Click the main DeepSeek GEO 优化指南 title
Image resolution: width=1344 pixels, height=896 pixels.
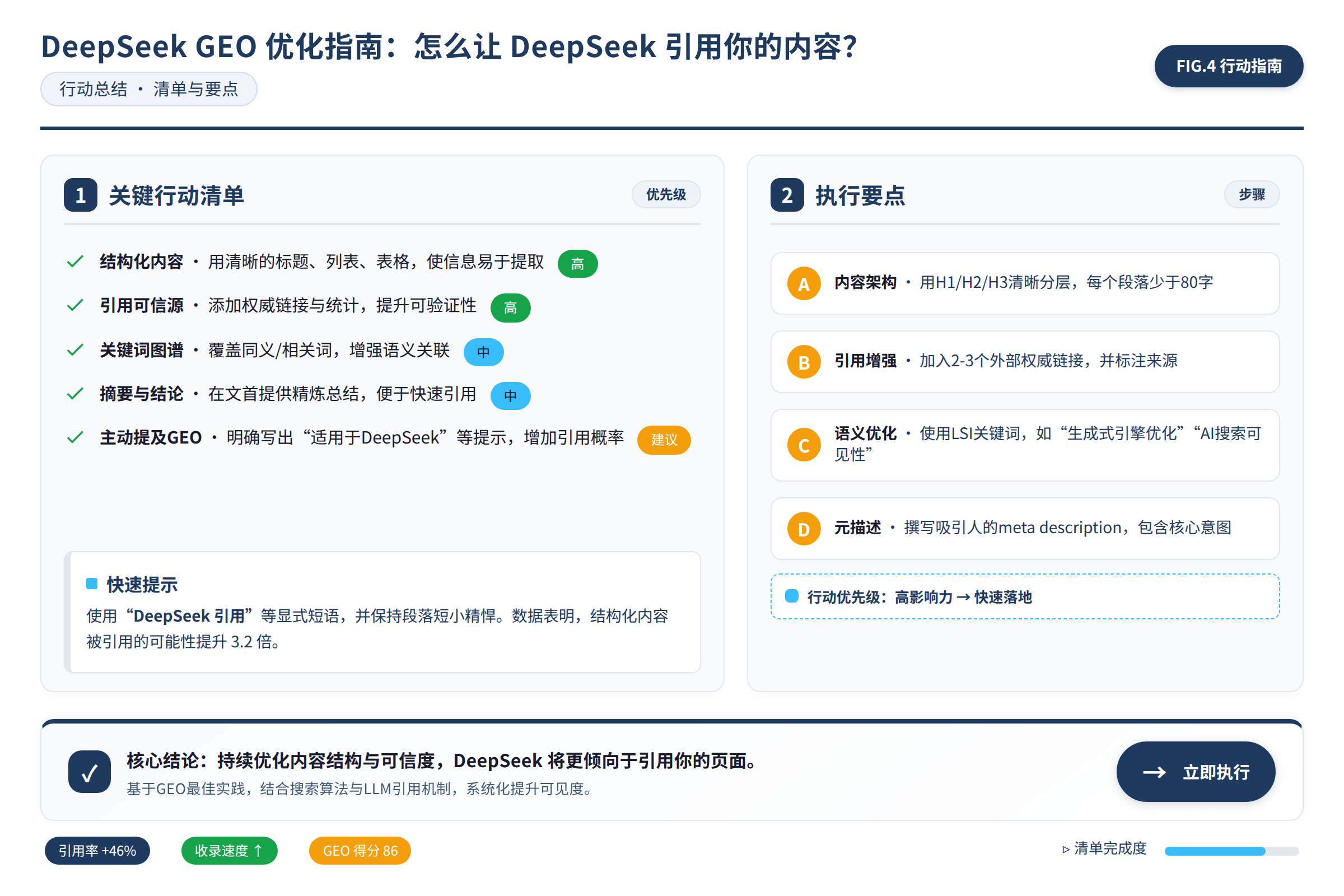tap(449, 46)
